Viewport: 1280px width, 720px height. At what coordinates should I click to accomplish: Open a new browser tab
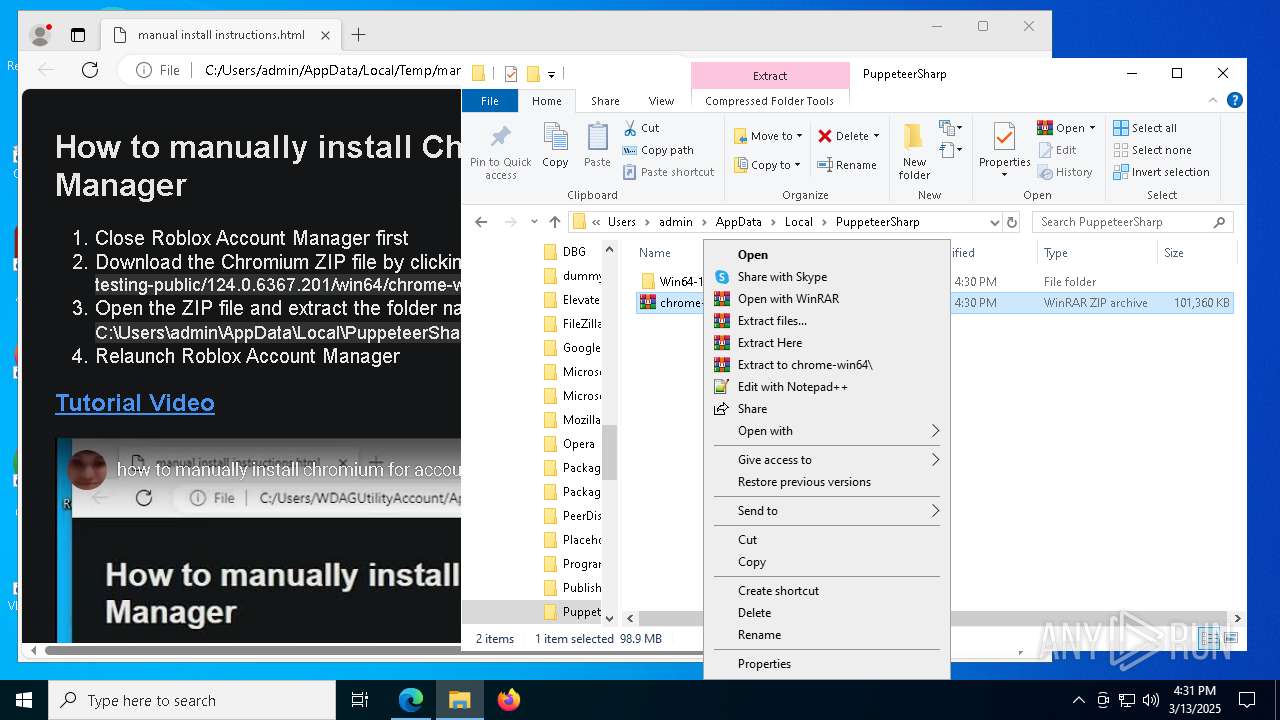[358, 35]
